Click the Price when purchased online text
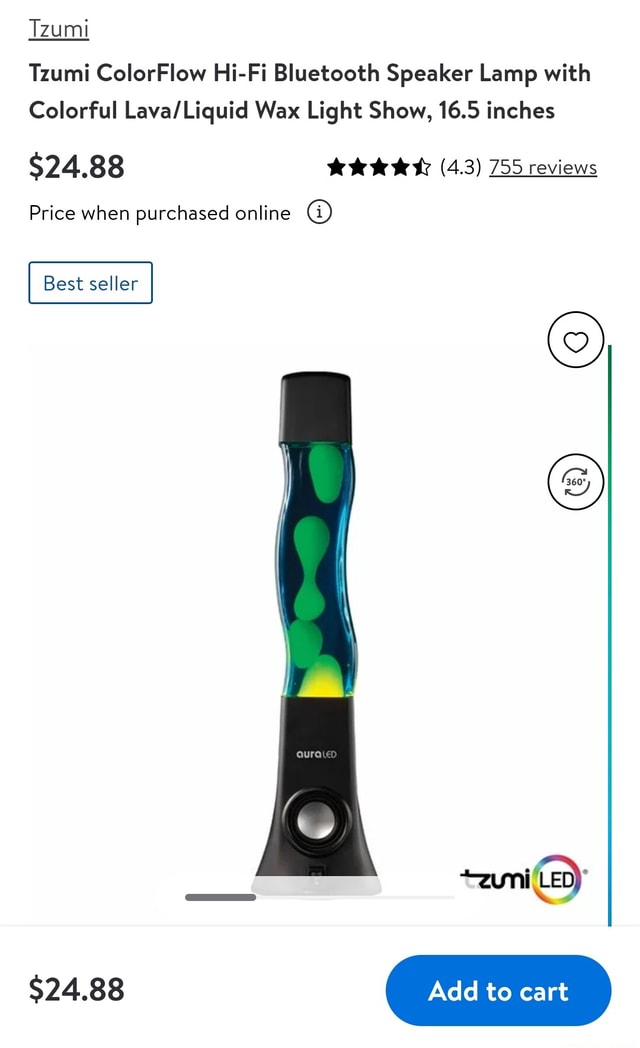The width and height of the screenshot is (640, 1048). click(160, 213)
